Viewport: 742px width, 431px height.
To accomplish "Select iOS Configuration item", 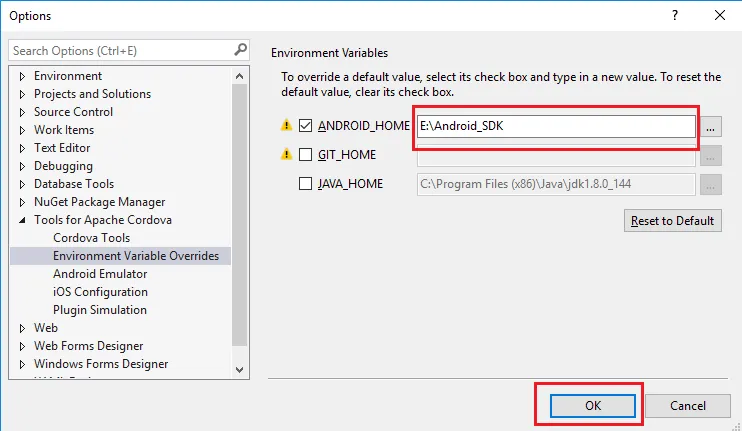I will (100, 292).
